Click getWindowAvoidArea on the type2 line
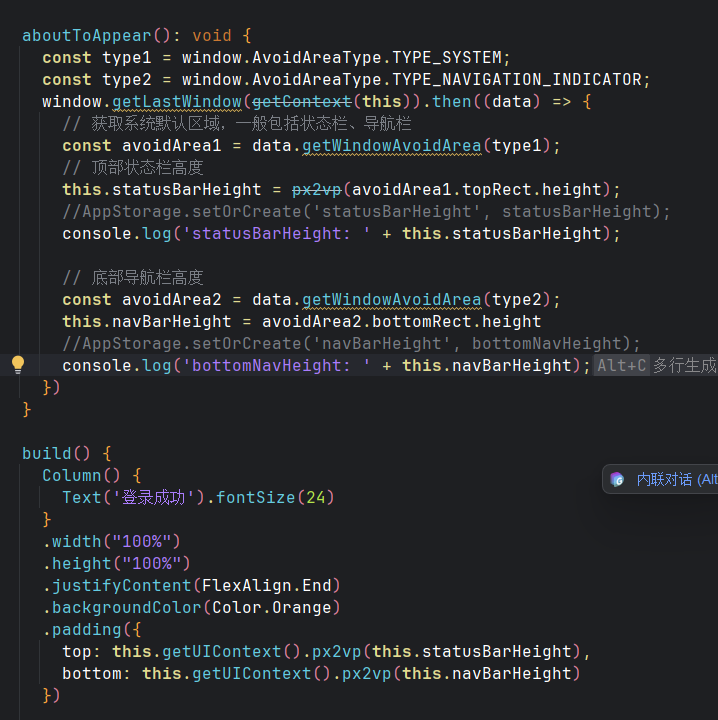 [x=392, y=300]
